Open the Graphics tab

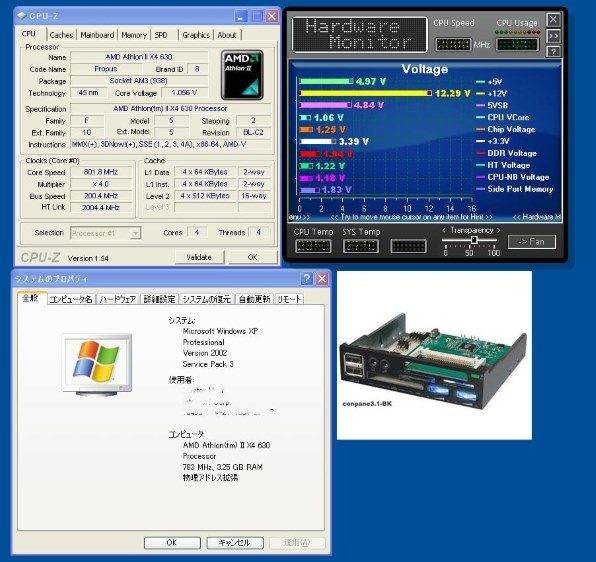point(196,35)
